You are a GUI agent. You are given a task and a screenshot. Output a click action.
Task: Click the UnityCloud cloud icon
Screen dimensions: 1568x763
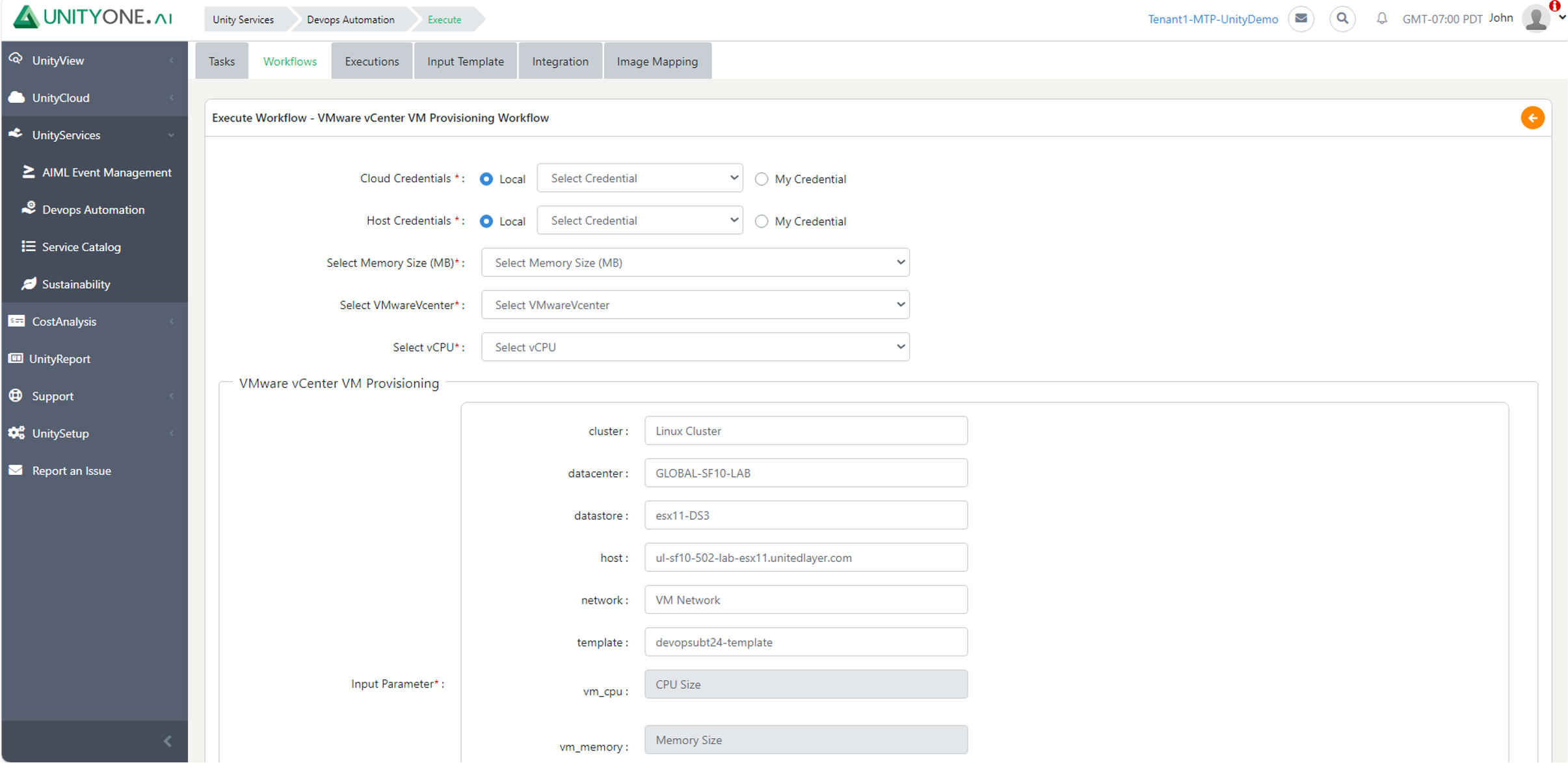pos(16,97)
